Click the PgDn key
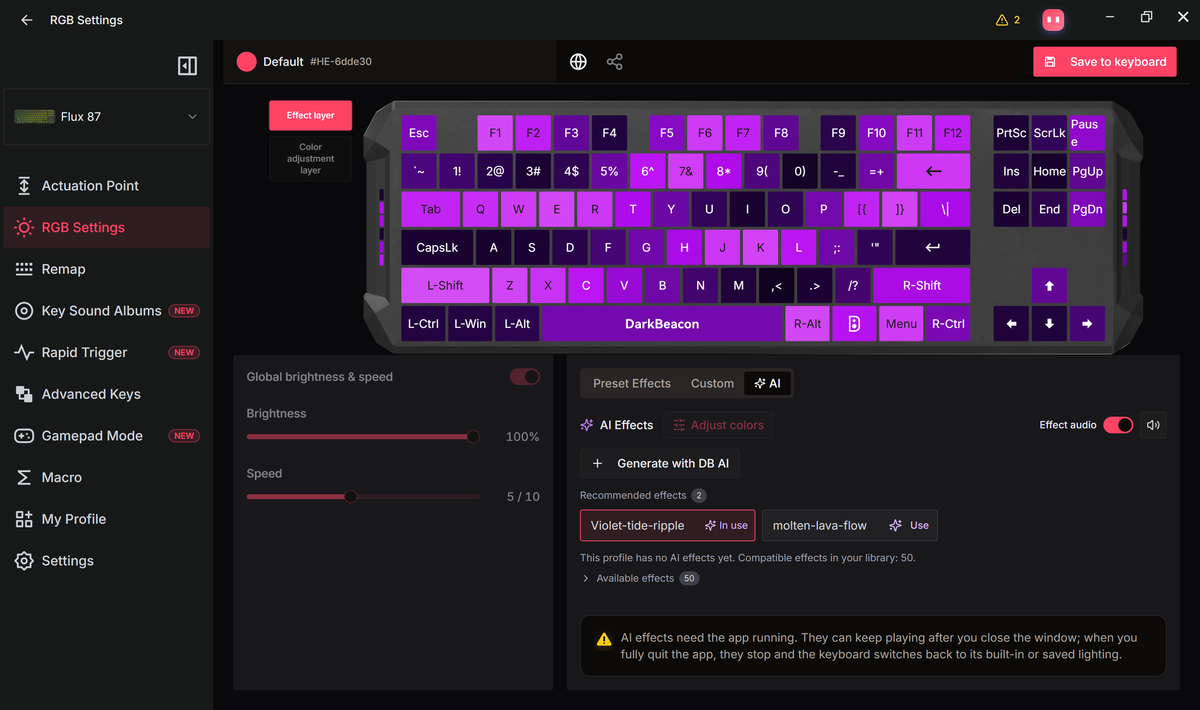This screenshot has width=1200, height=710. tap(1087, 209)
